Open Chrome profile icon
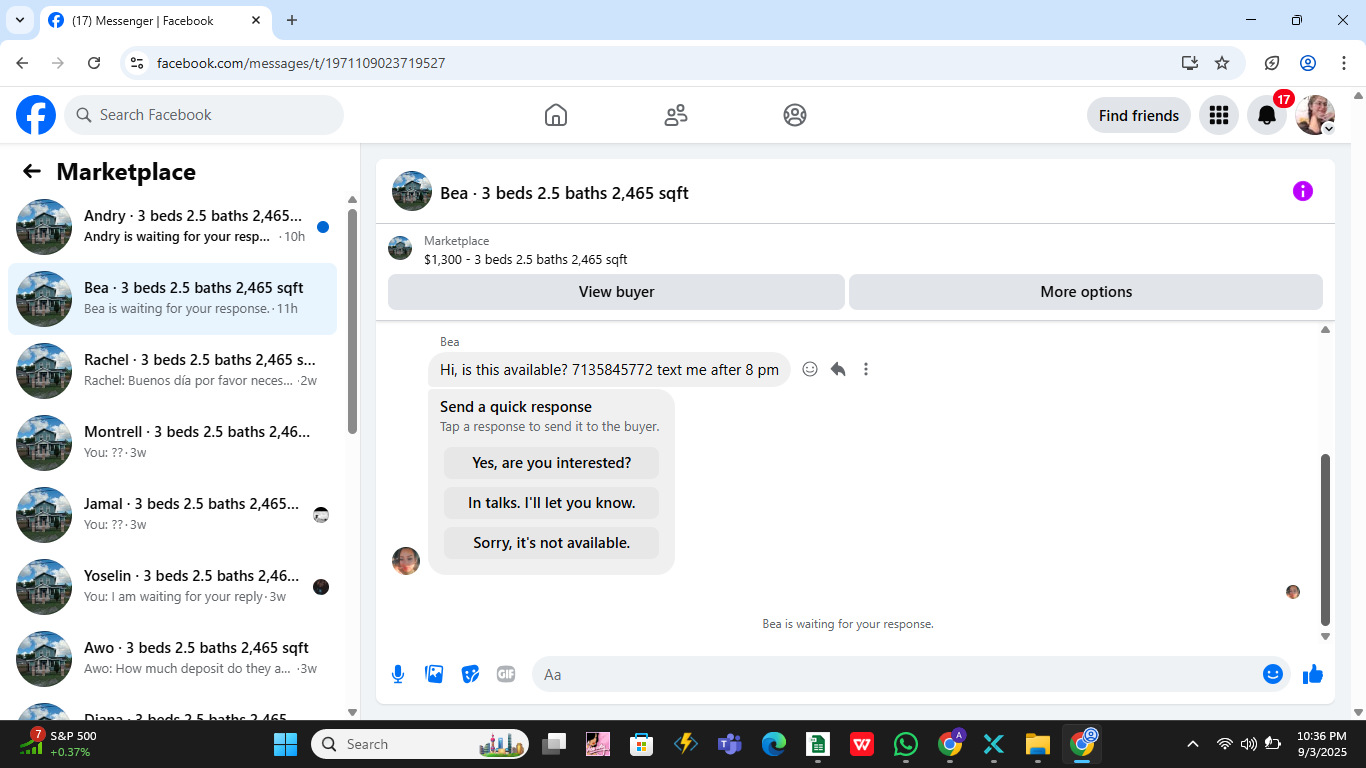1366x768 pixels. tap(1308, 63)
